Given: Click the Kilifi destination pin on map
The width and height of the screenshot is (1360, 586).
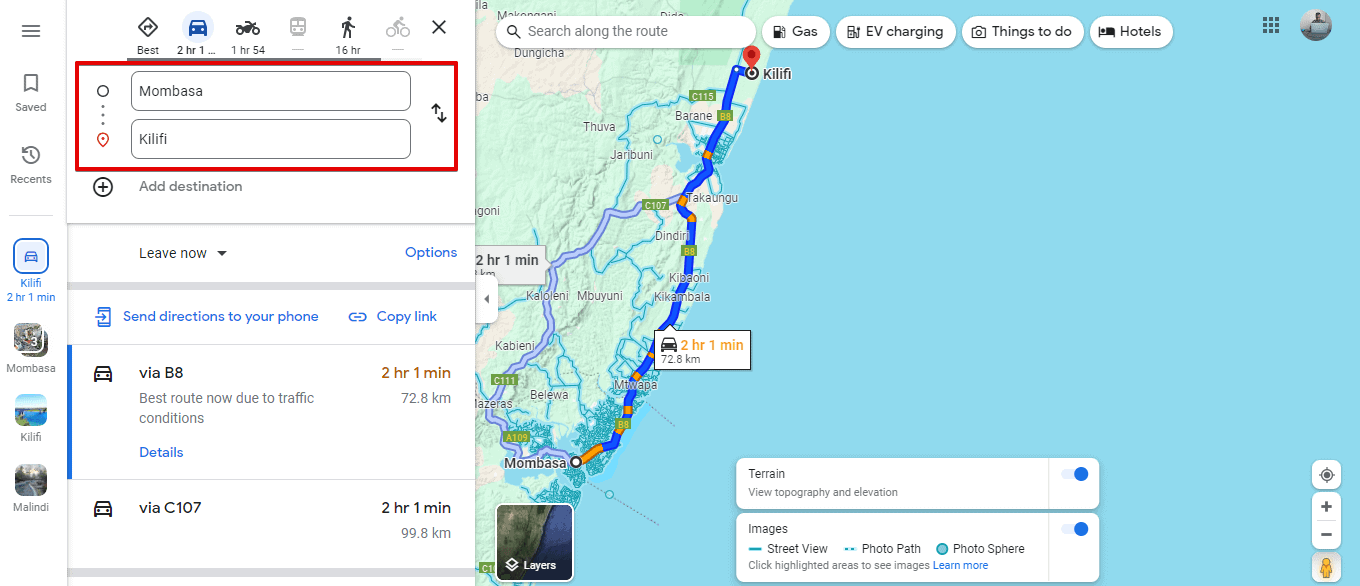Looking at the screenshot, I should pos(751,58).
